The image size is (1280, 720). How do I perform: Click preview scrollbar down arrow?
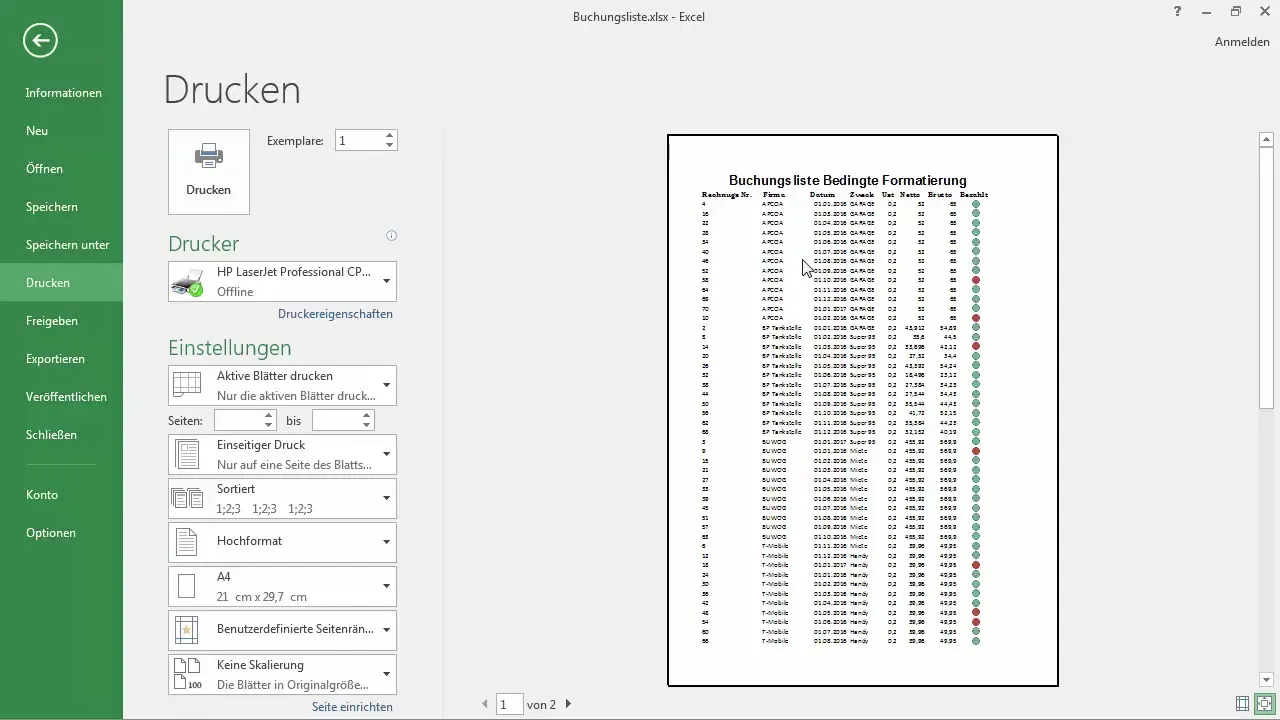(x=1266, y=680)
